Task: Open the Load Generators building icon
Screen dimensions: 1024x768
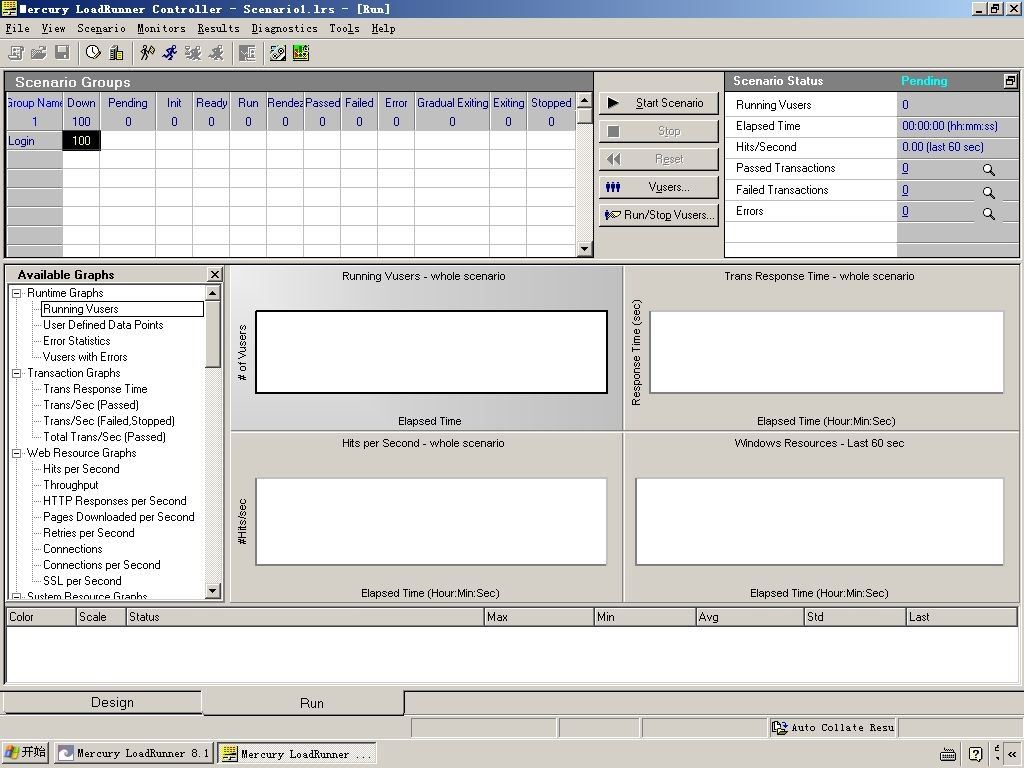Action: [116, 53]
